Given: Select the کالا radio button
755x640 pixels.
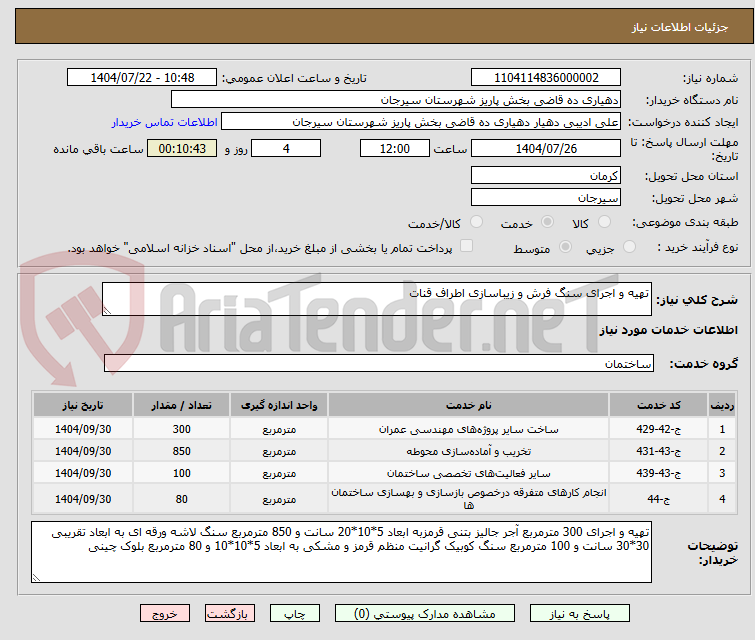Looking at the screenshot, I should (x=604, y=222).
